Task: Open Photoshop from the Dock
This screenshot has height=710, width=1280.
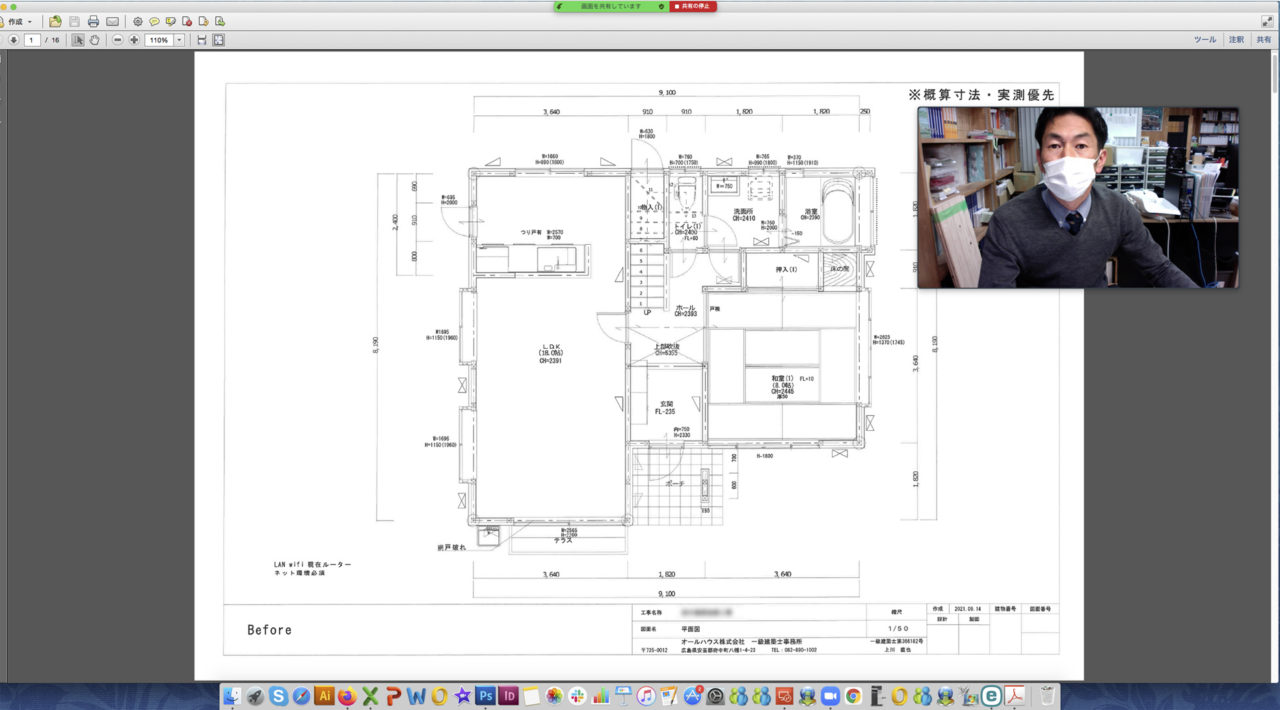Action: pyautogui.click(x=486, y=695)
